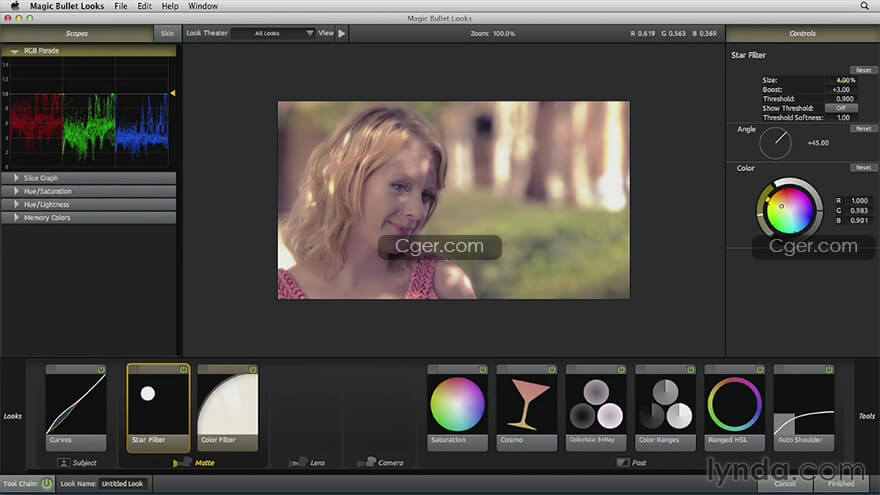Expand the Hue/Saturation scope
The height and width of the screenshot is (495, 880).
(x=16, y=191)
